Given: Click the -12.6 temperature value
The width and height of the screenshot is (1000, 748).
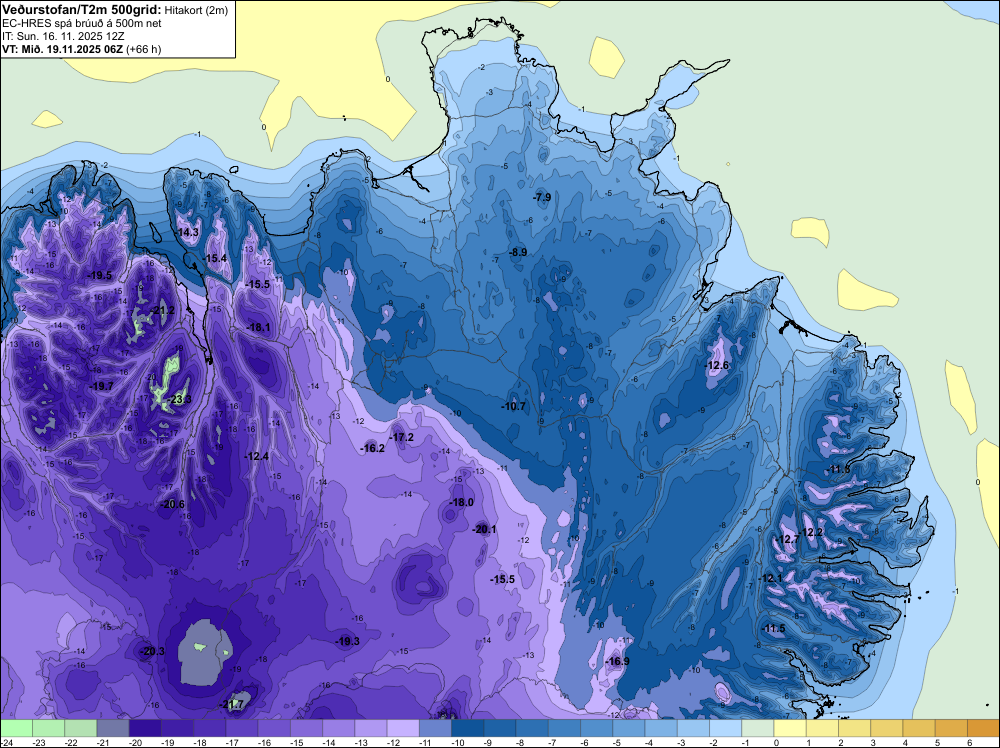Looking at the screenshot, I should (x=717, y=365).
